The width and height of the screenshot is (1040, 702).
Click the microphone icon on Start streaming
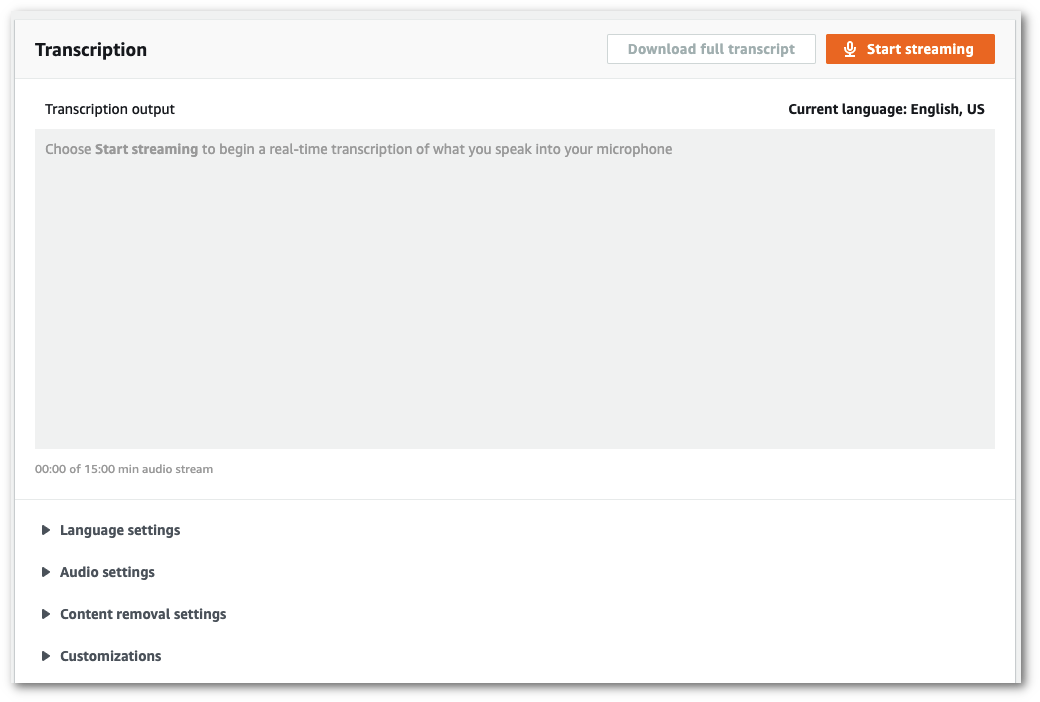(850, 48)
